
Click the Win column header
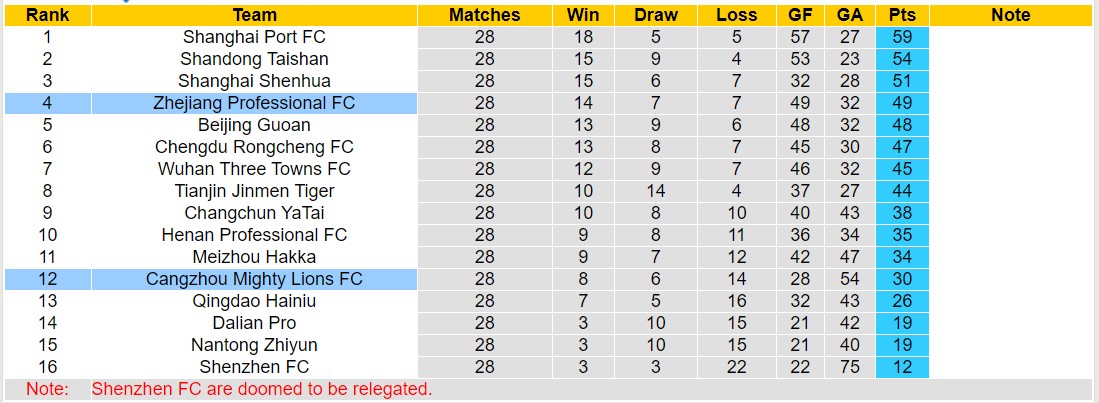tap(583, 15)
